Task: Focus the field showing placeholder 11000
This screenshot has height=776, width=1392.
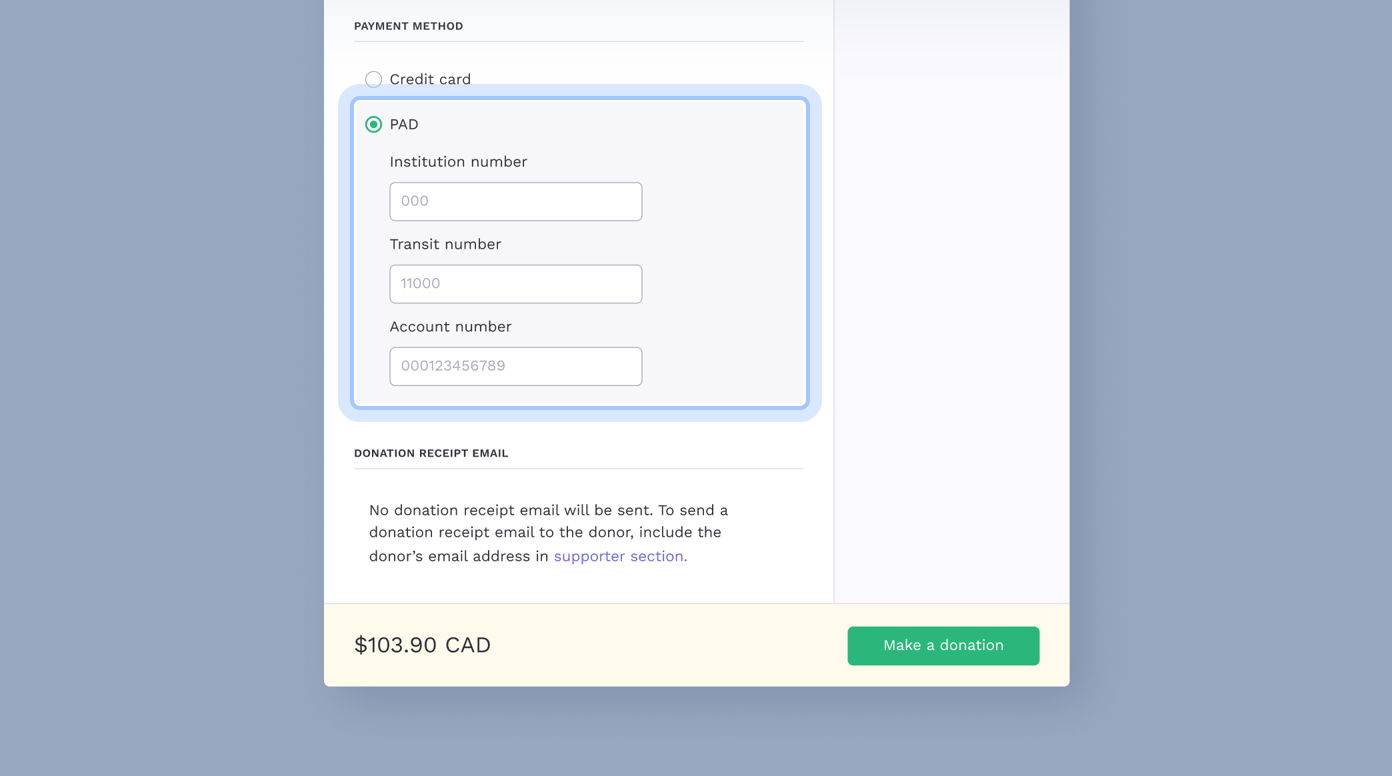Action: [x=515, y=283]
